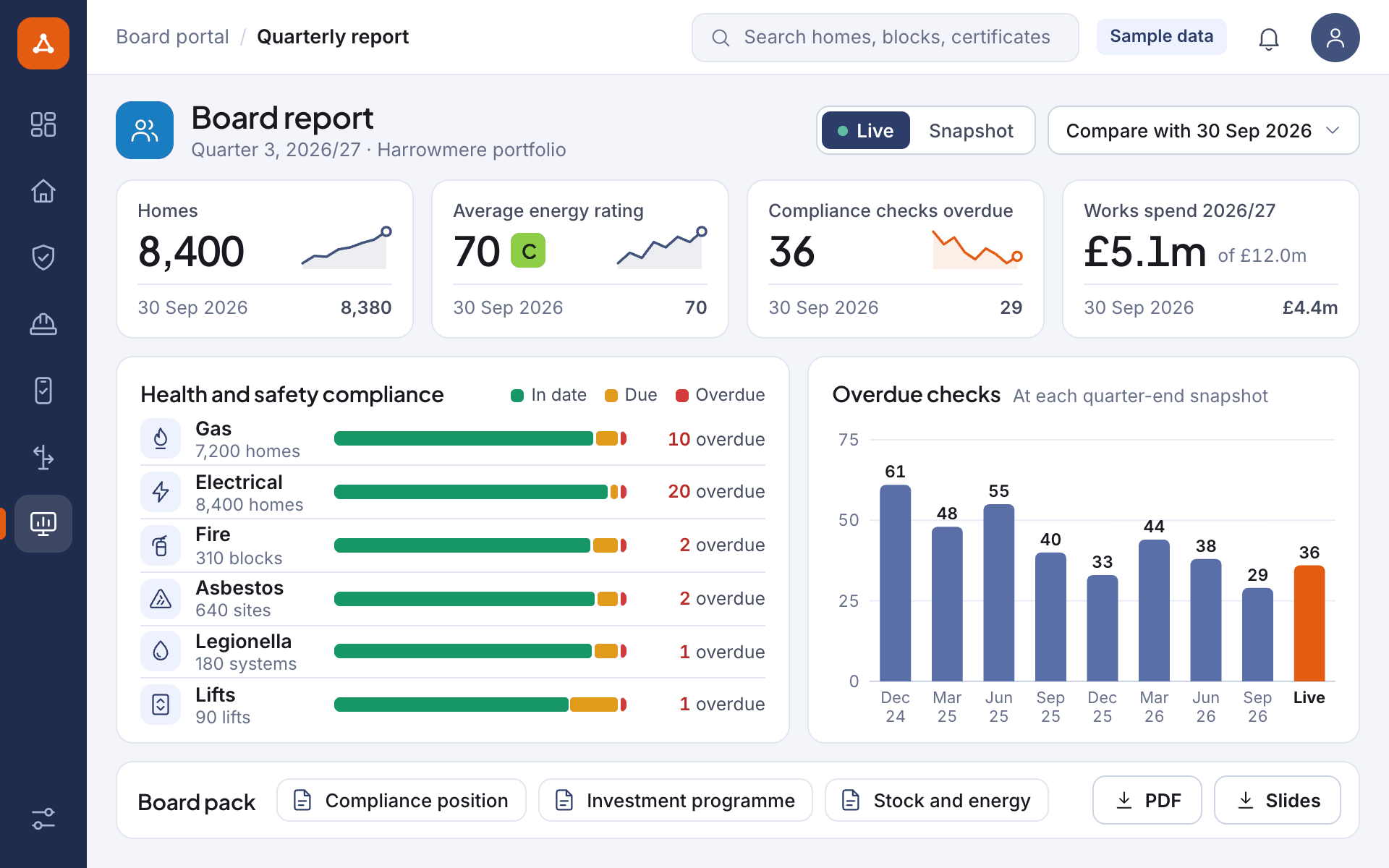1389x868 pixels.
Task: Click the compliance overdue orange sparkline
Action: (x=977, y=249)
